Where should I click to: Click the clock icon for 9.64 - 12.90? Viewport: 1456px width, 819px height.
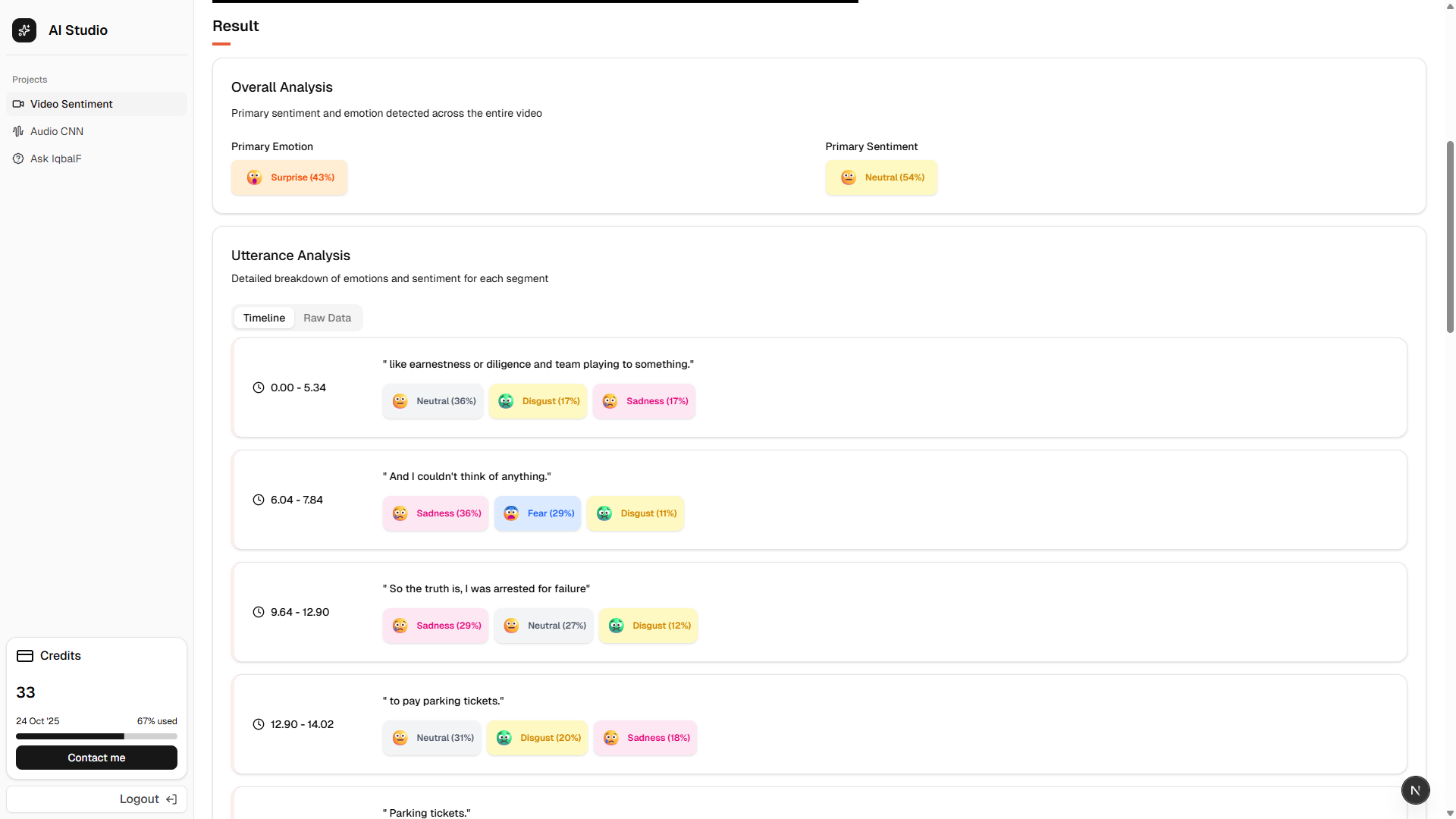tap(259, 612)
